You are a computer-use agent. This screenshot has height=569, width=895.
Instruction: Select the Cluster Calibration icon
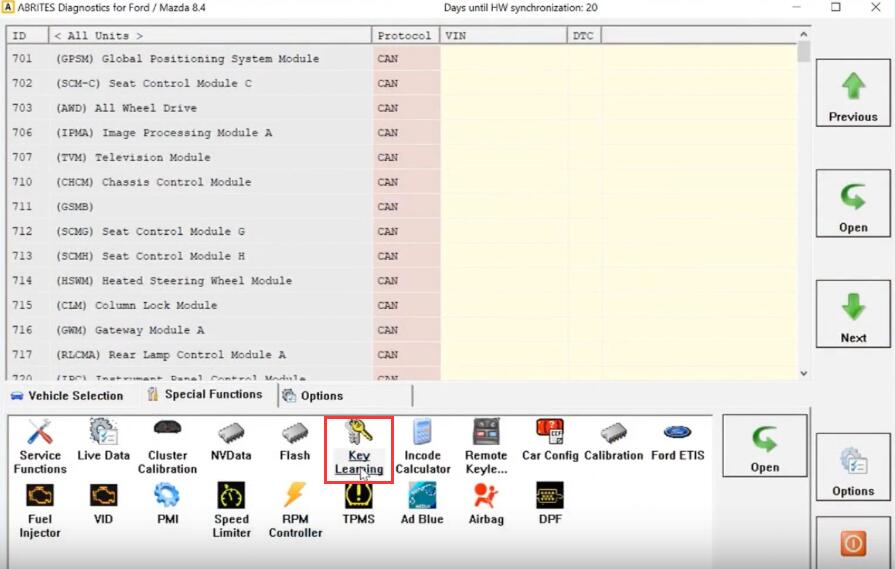click(167, 447)
